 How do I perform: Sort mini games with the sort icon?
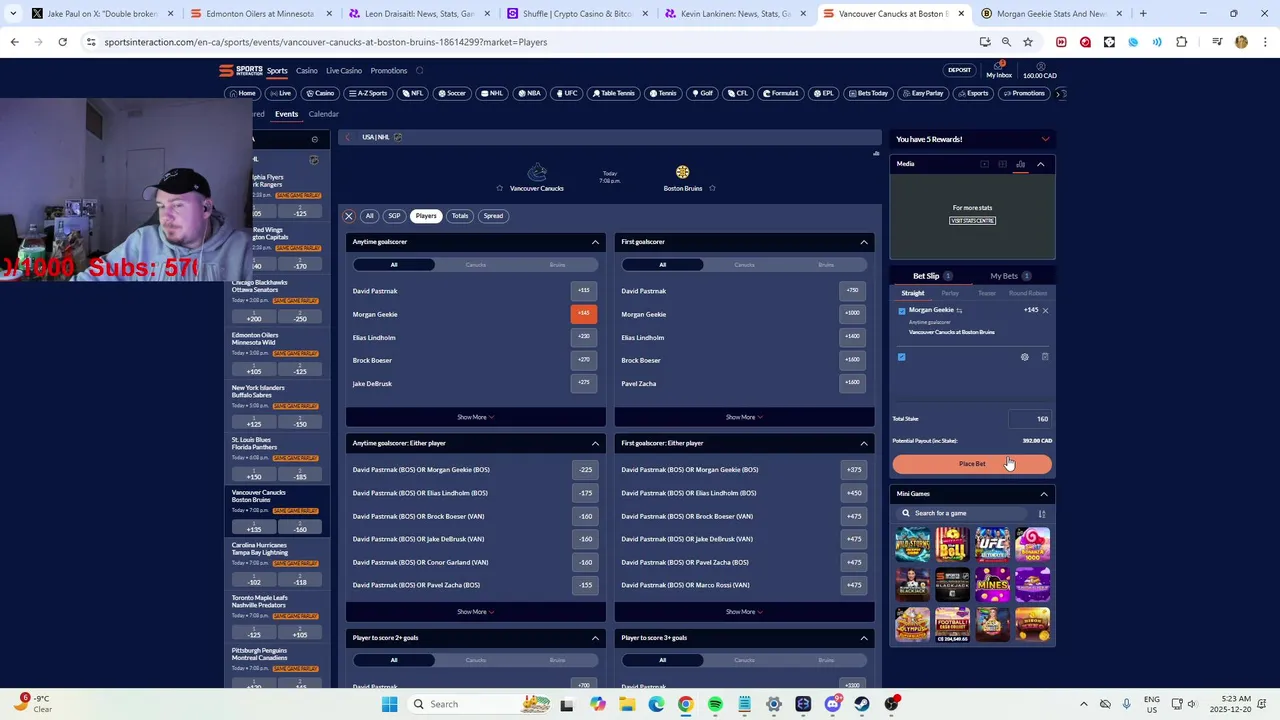[1042, 514]
